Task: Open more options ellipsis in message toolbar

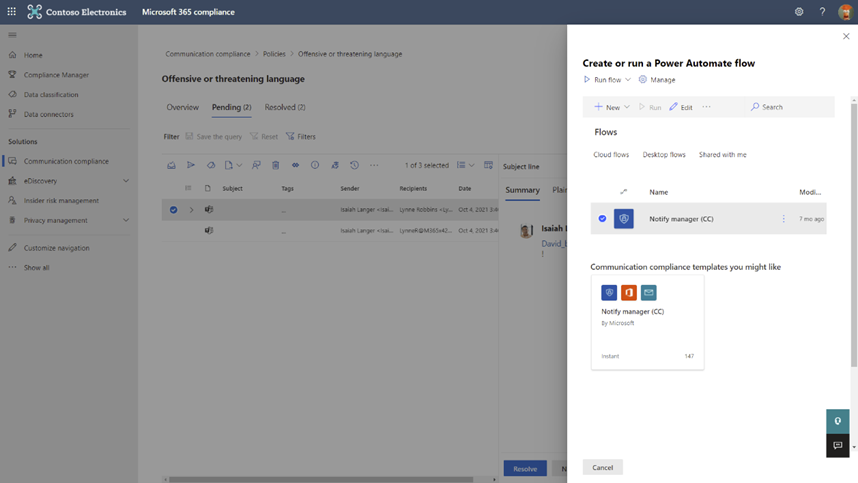Action: tap(374, 165)
